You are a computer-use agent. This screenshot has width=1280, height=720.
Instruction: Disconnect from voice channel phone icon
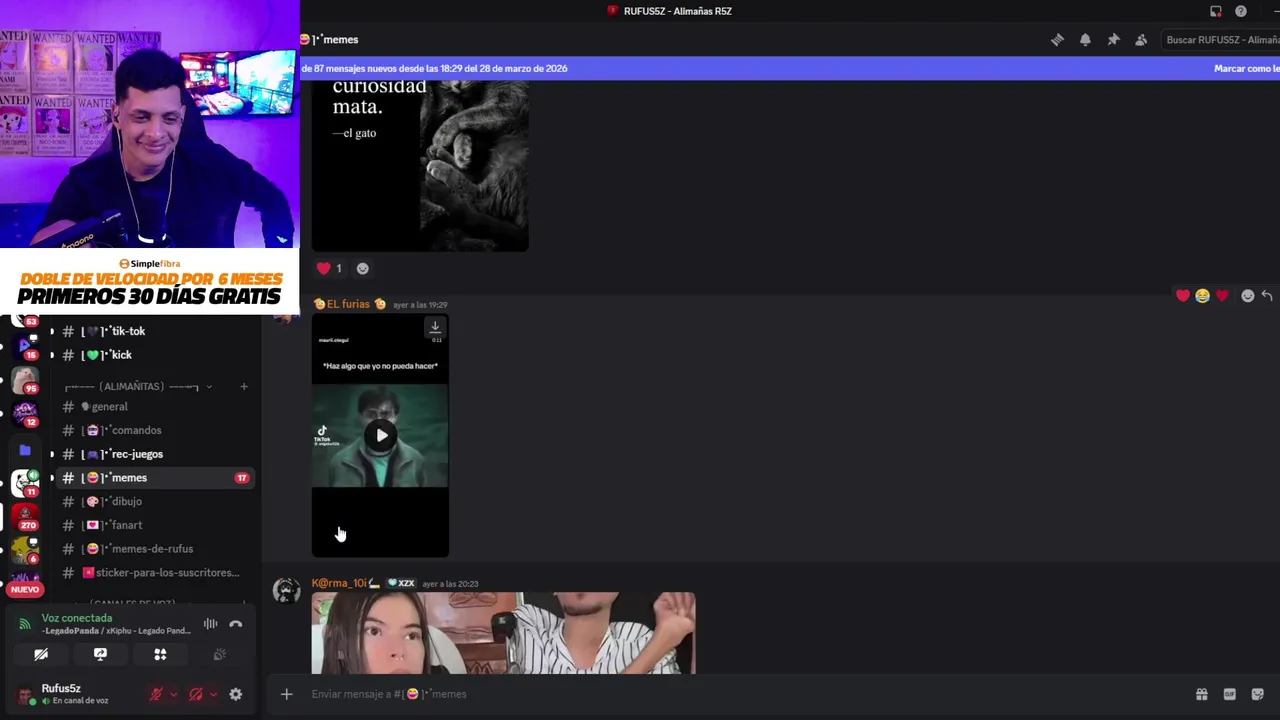point(236,624)
